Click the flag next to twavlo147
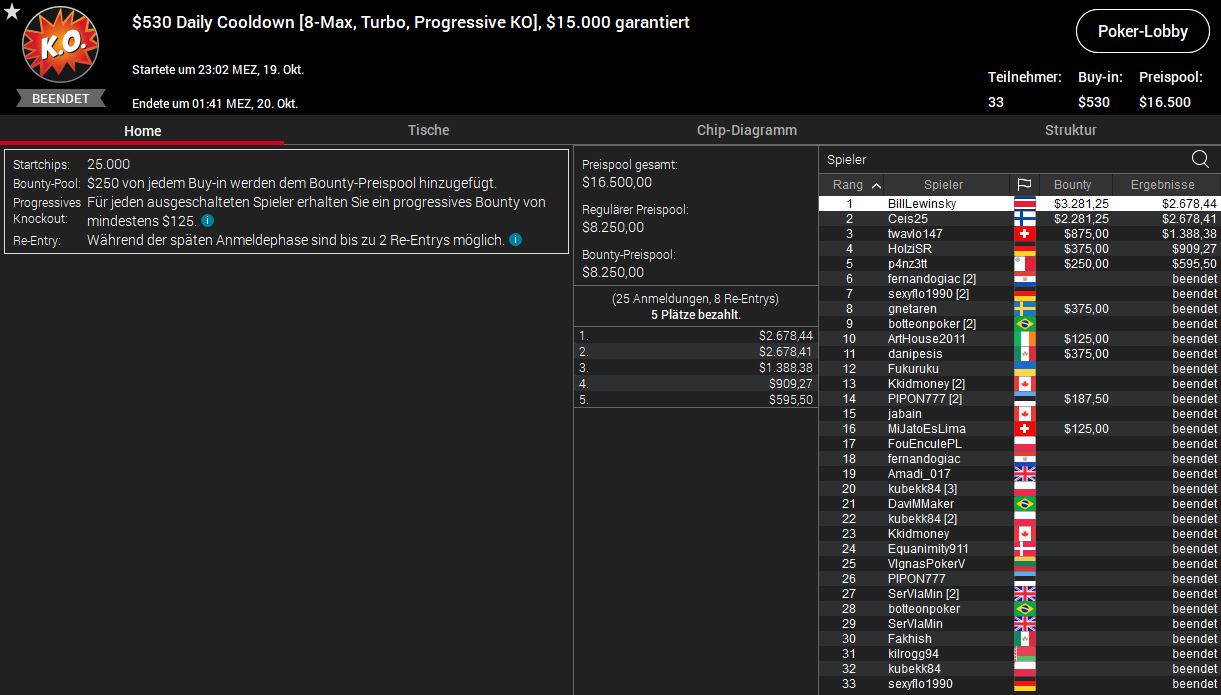1221x695 pixels. tap(1024, 234)
